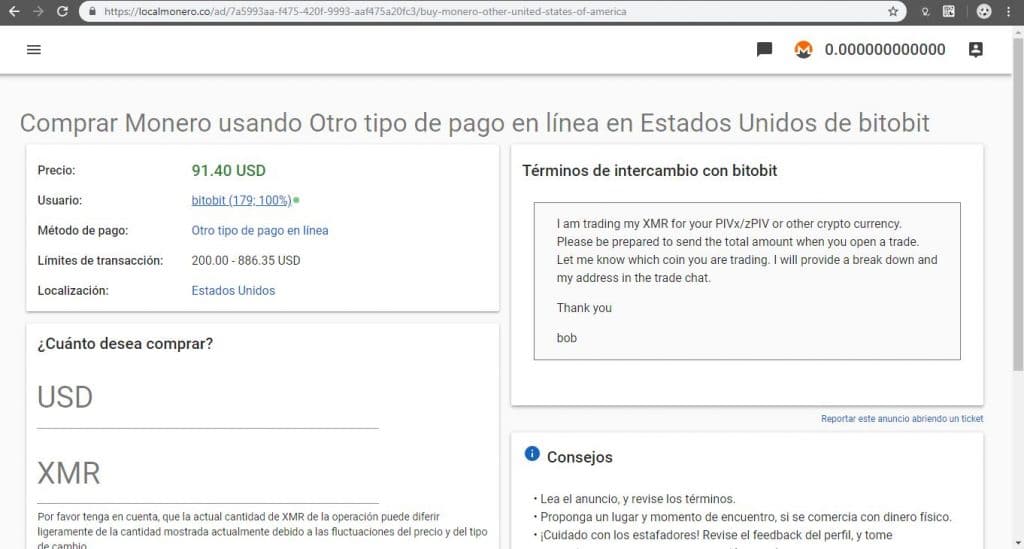
Task: Click the page title Comprar Monero heading
Action: pos(474,123)
